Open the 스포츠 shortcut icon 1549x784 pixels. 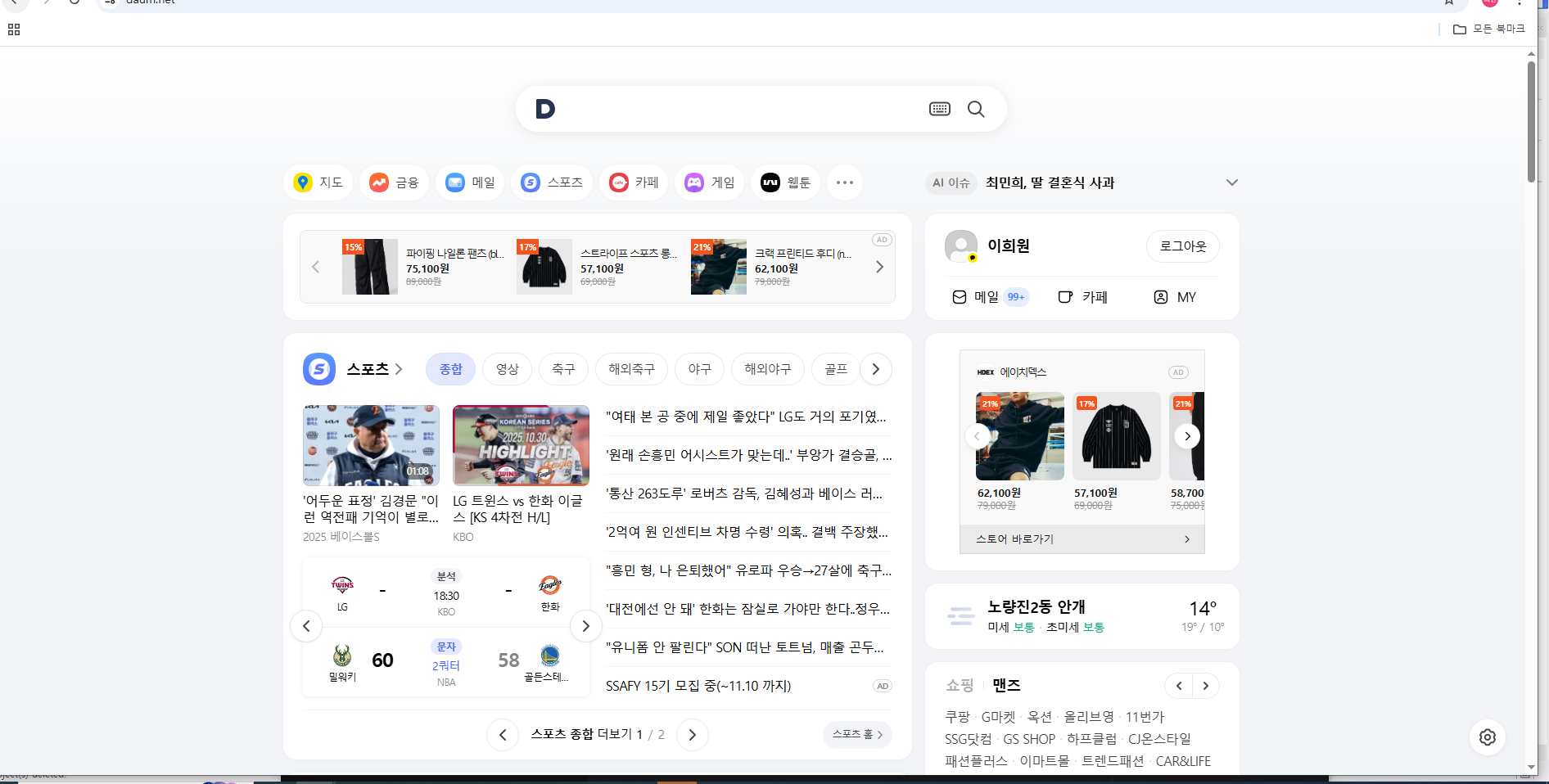(x=552, y=182)
